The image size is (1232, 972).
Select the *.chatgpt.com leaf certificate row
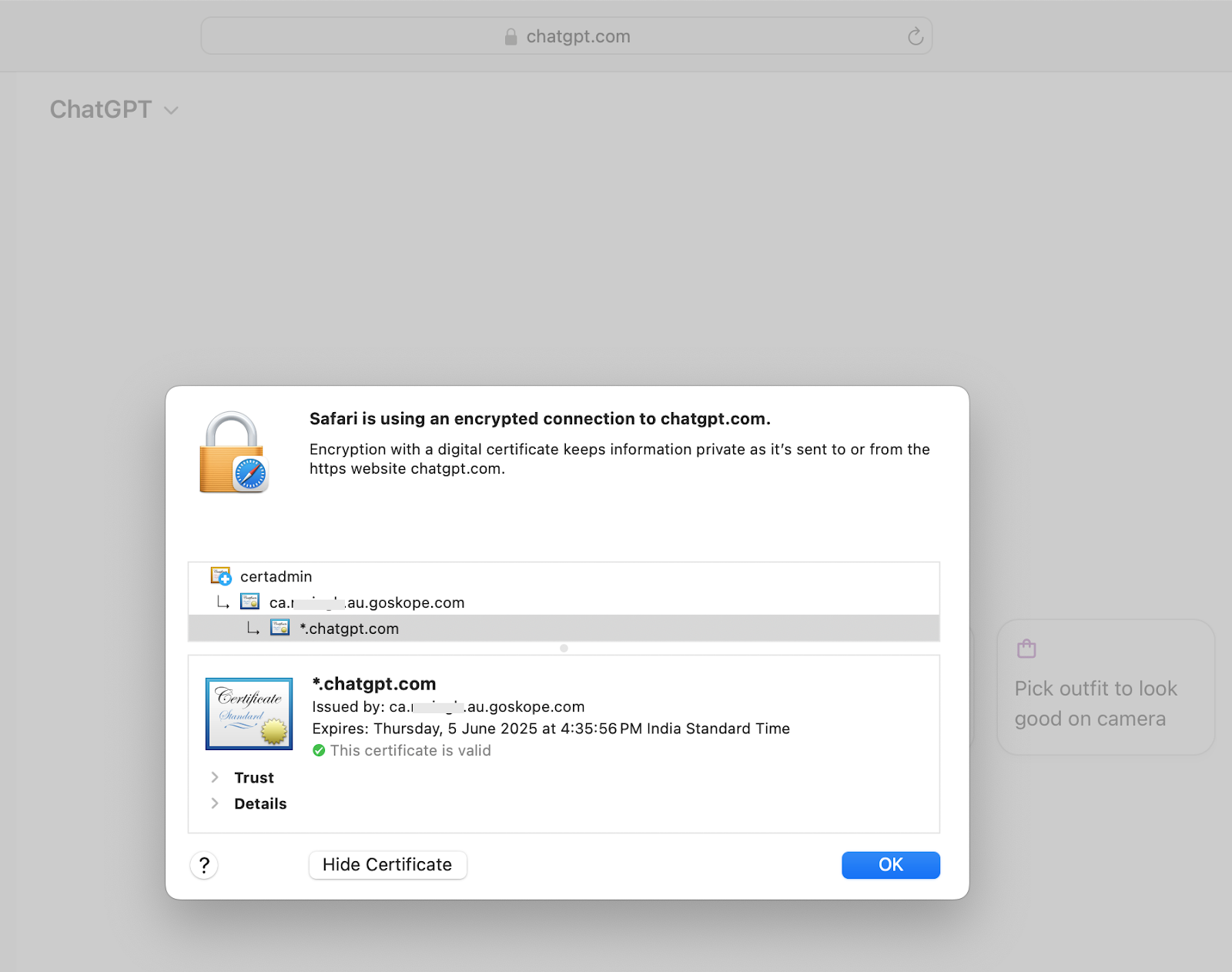pos(564,628)
